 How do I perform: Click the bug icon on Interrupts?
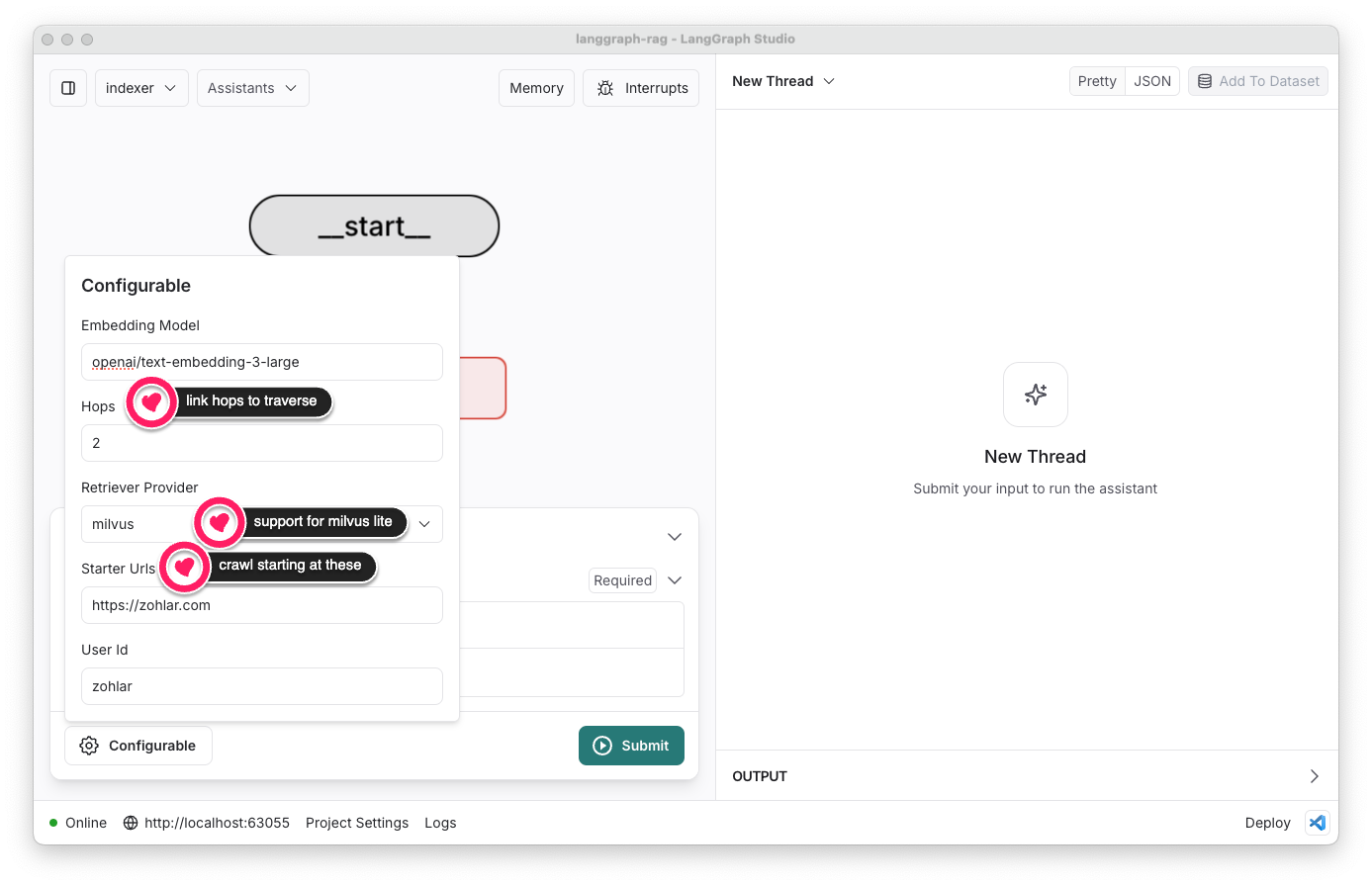coord(605,88)
